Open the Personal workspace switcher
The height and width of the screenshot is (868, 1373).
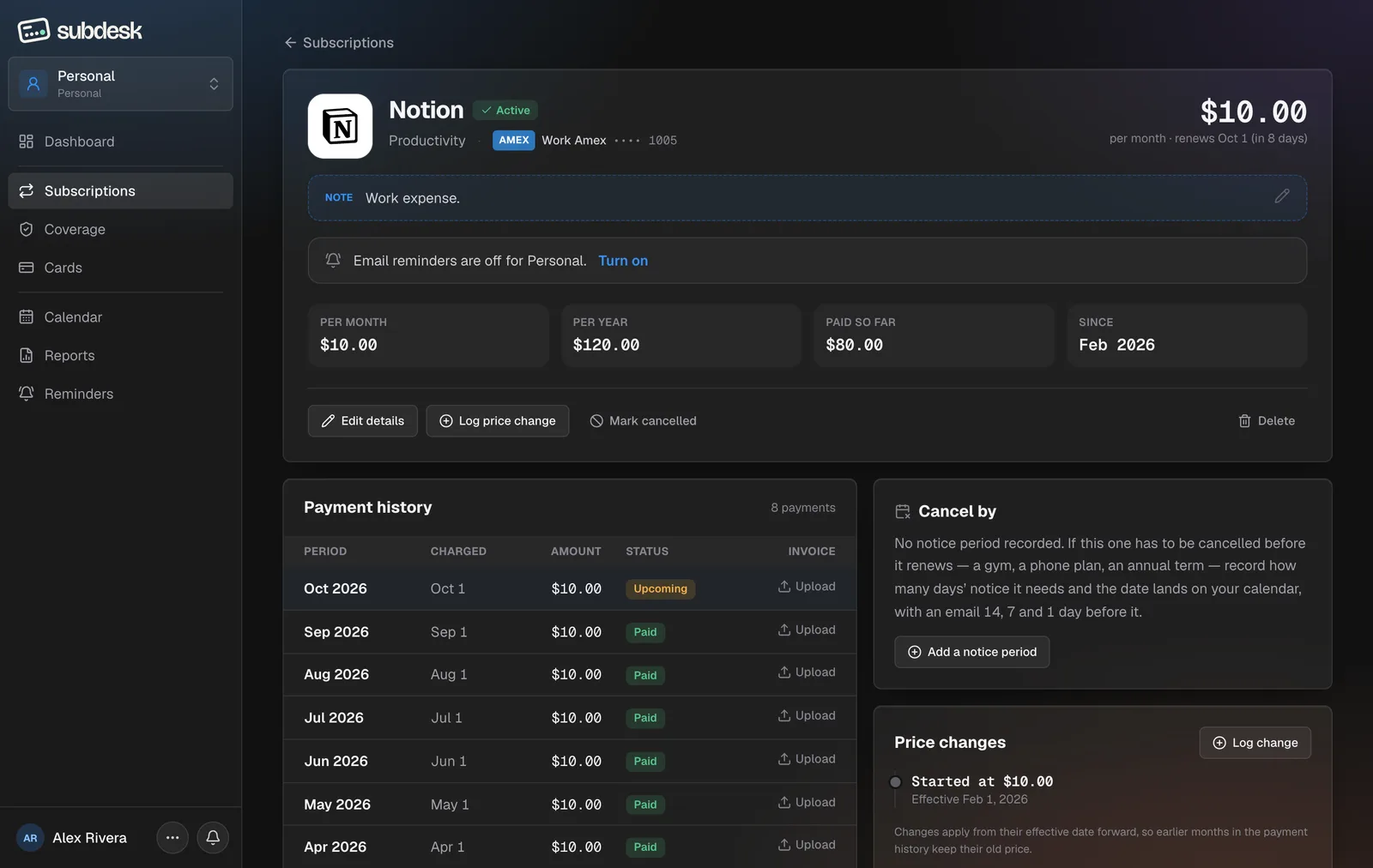pos(120,84)
